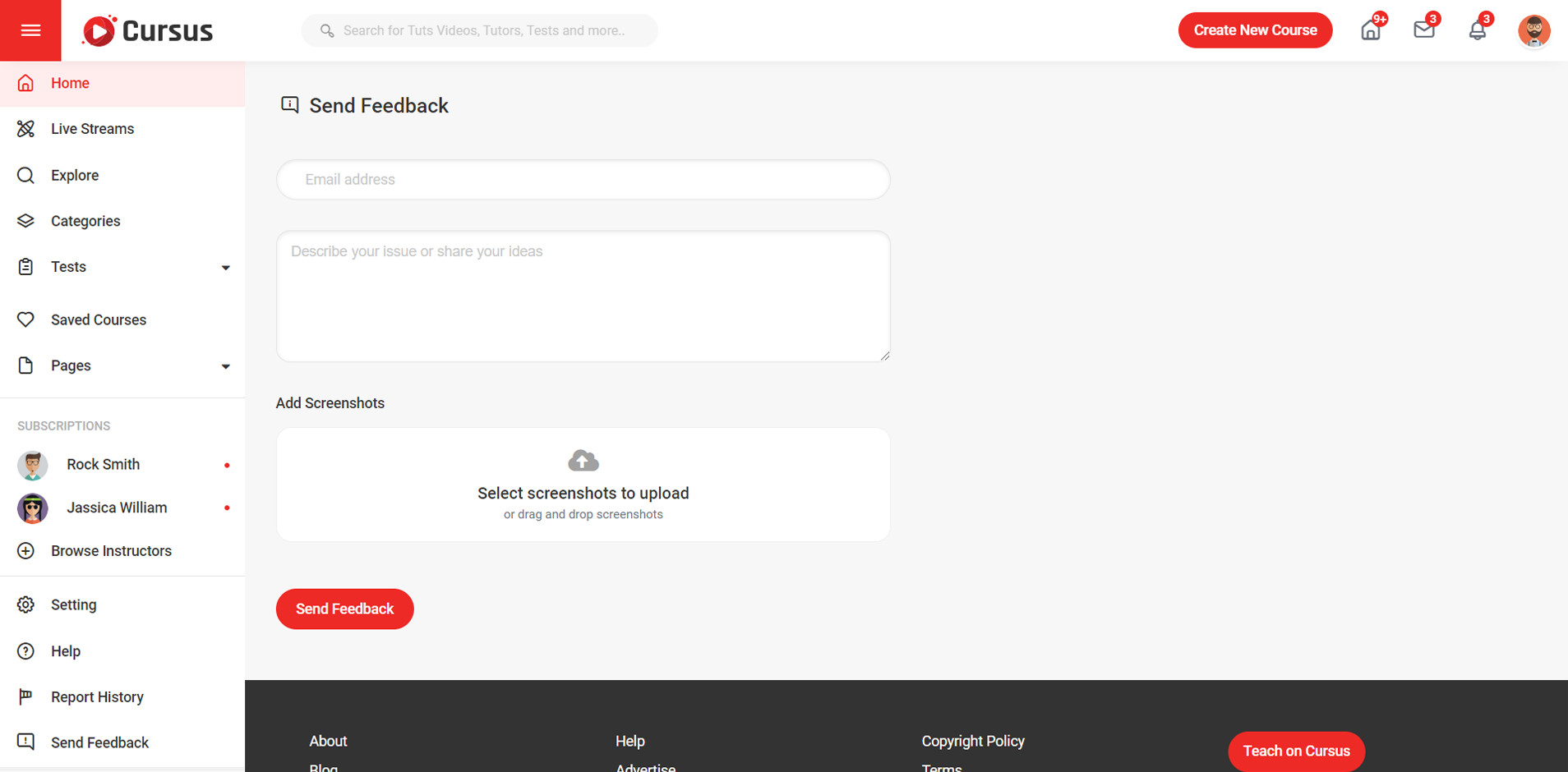Click the issue description text area
Screen dimensions: 1568x772
[x=583, y=296]
